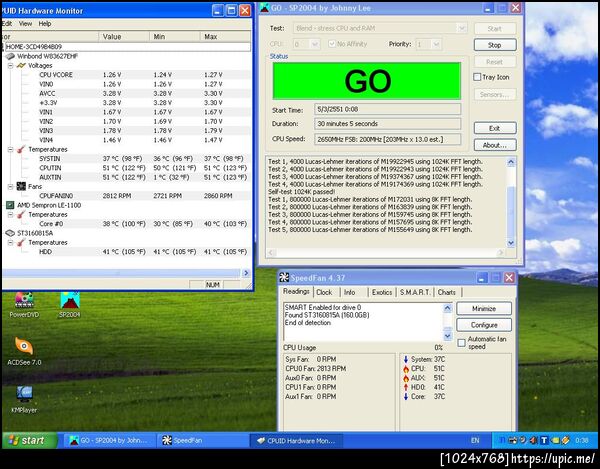Viewport: 600px width, 469px height.
Task: Click the SpeedFan log scroll-down arrow
Action: pyautogui.click(x=448, y=336)
